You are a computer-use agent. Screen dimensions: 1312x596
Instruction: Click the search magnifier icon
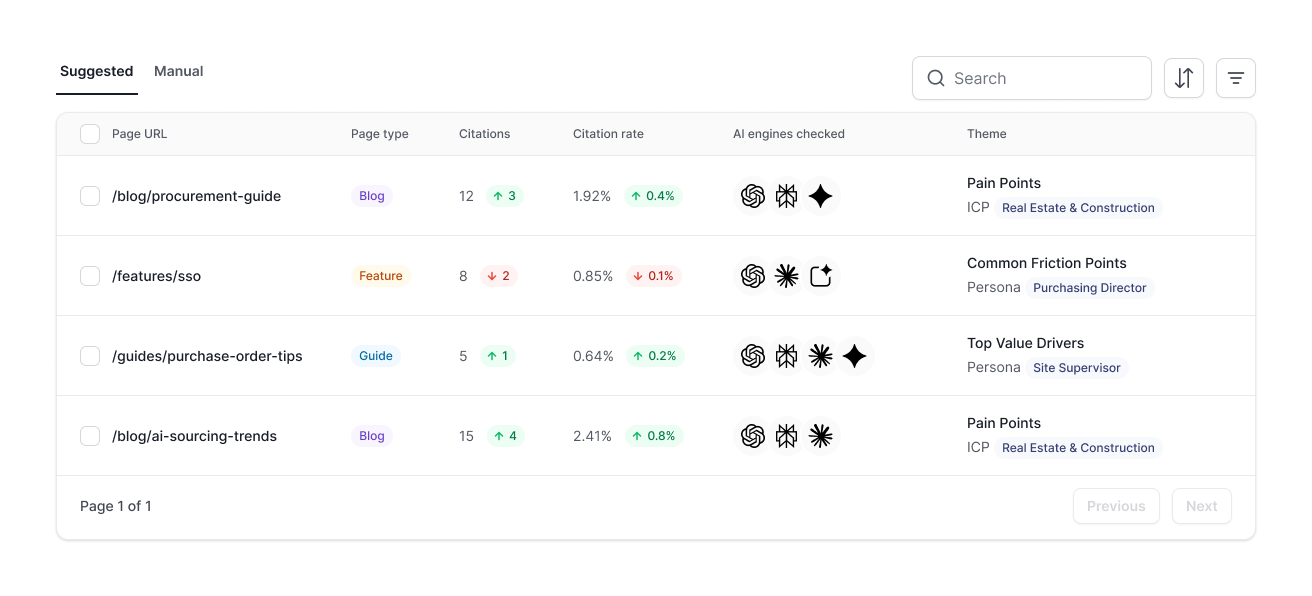[x=936, y=78]
